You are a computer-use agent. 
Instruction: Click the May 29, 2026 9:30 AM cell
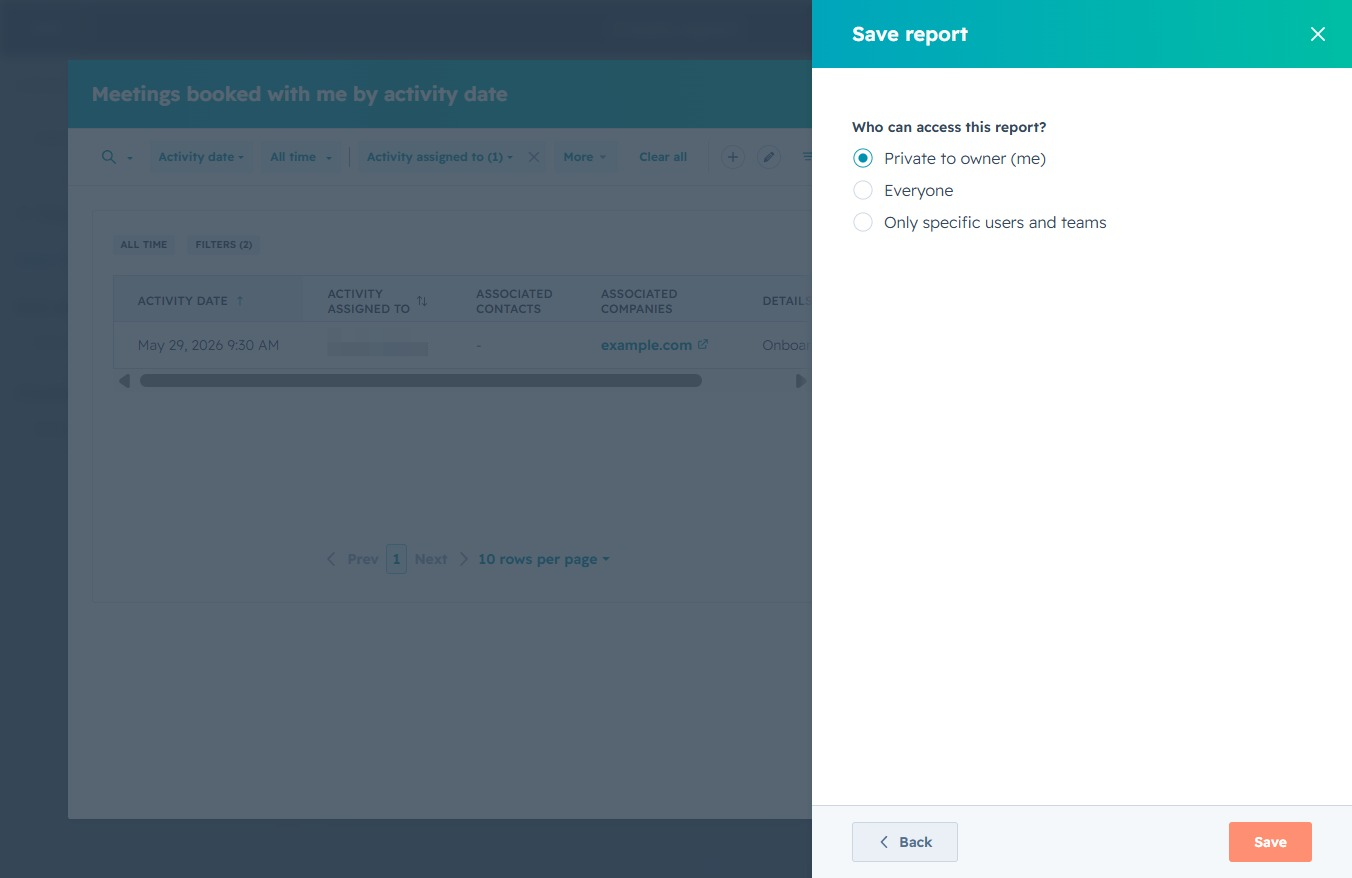[x=208, y=345]
